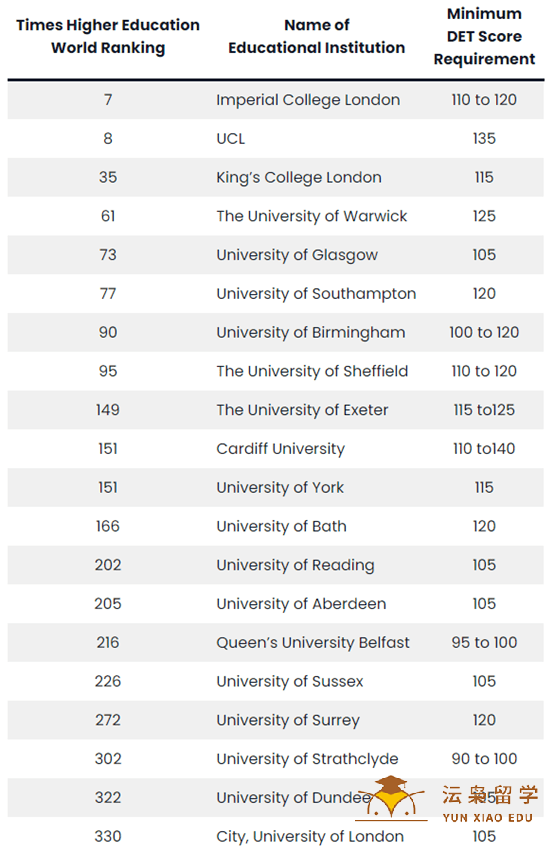Screen dimensions: 554x852
Task: Click the UCL institution name
Action: click(230, 139)
